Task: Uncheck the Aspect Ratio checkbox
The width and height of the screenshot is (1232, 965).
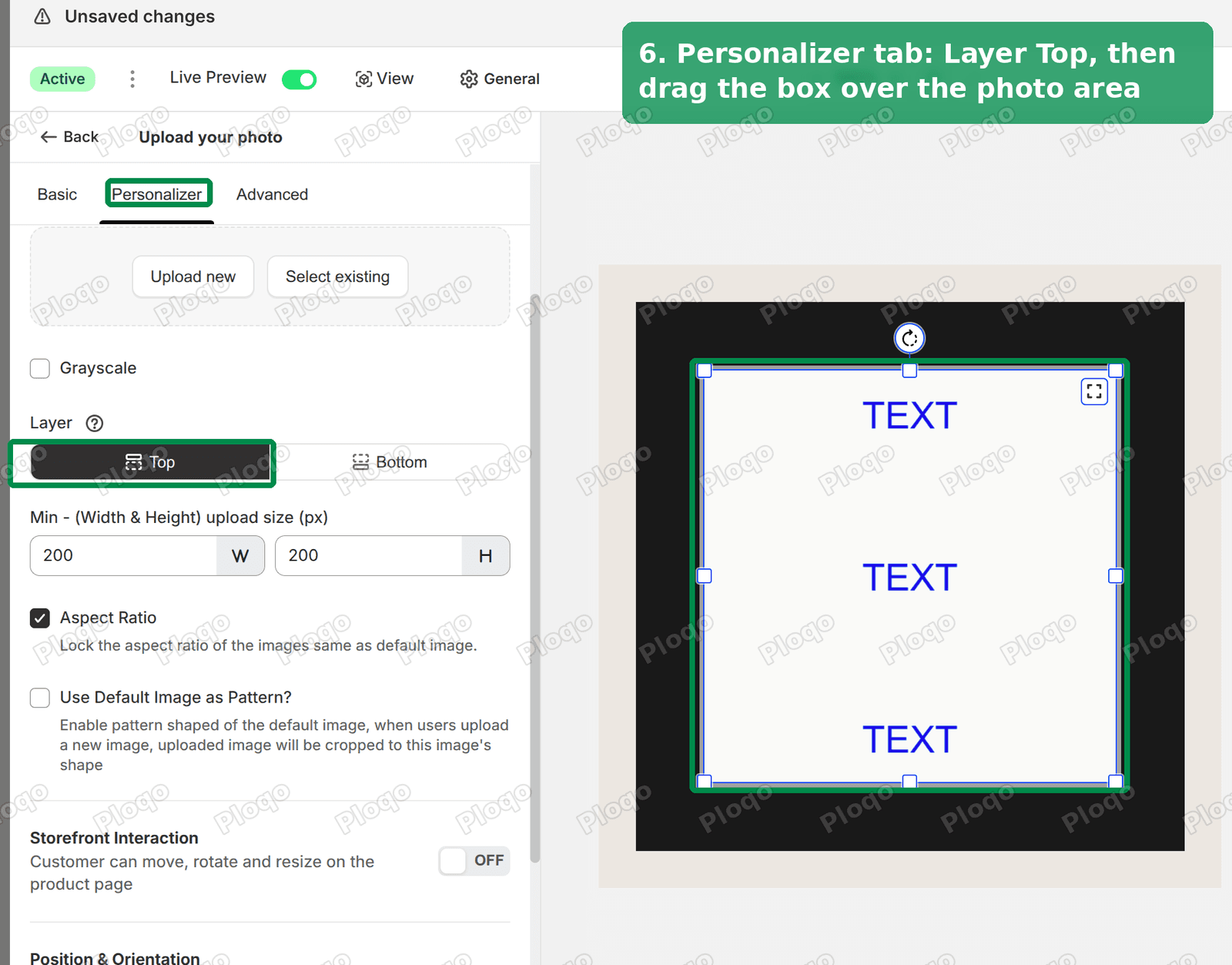Action: pyautogui.click(x=40, y=618)
